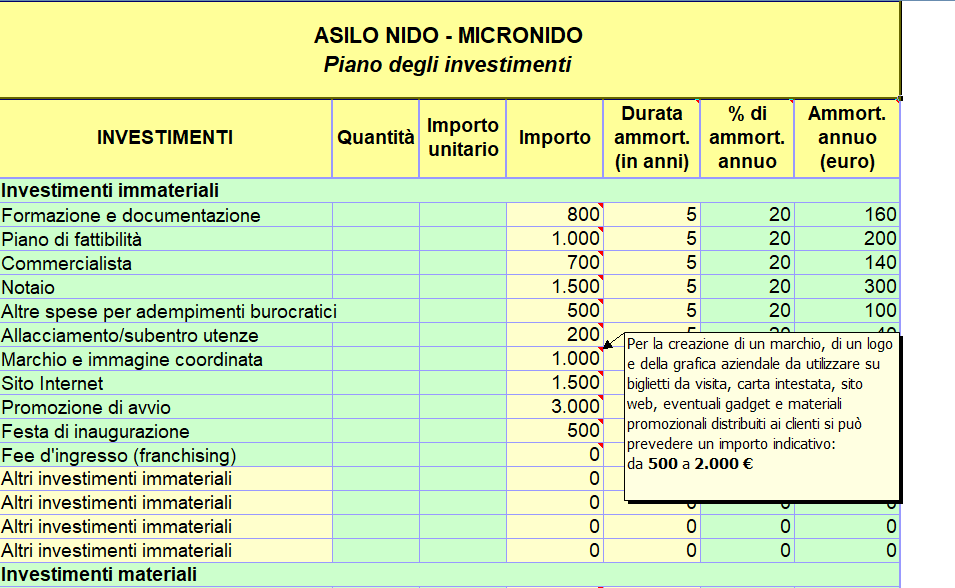Click the 'Allacciamento/subentro utenze' row label

pos(130,336)
